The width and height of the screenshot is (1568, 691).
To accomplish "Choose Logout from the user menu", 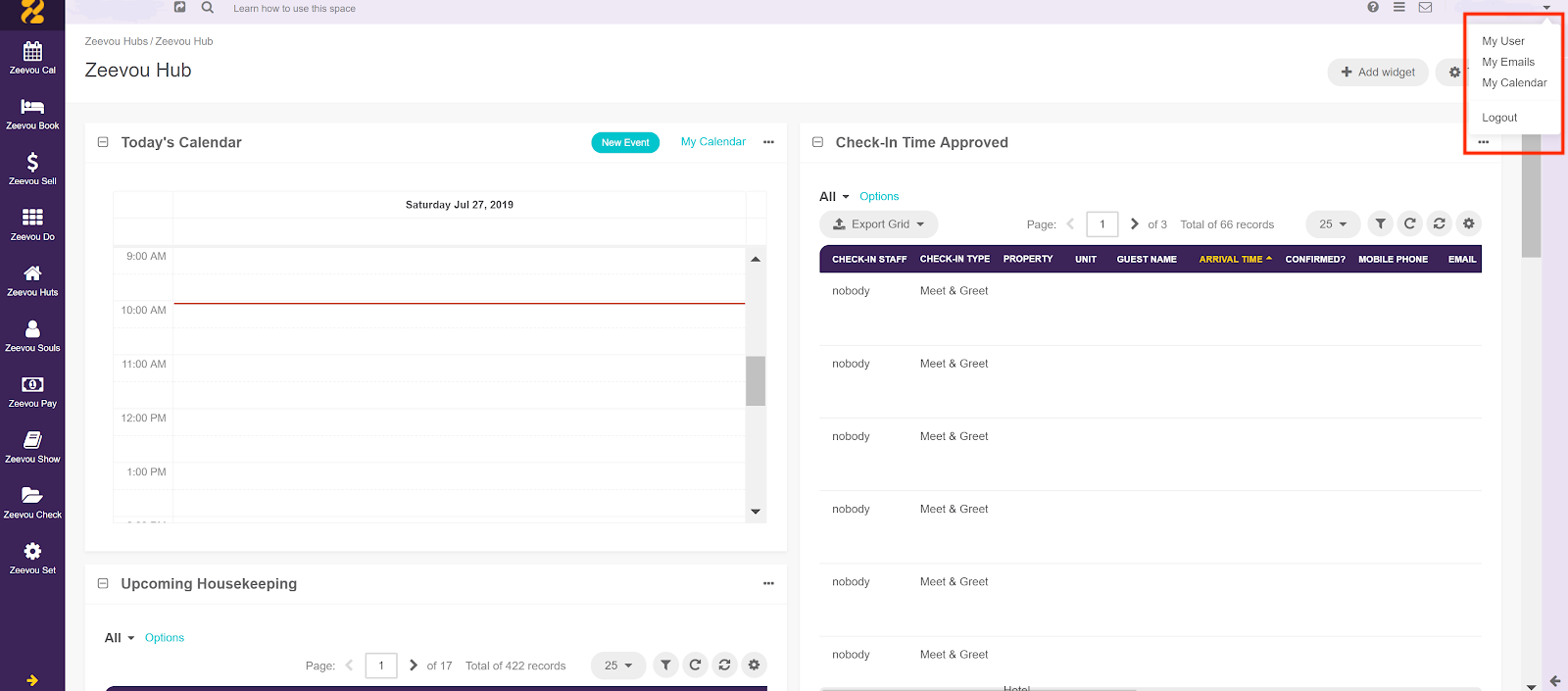I will pos(1499,118).
